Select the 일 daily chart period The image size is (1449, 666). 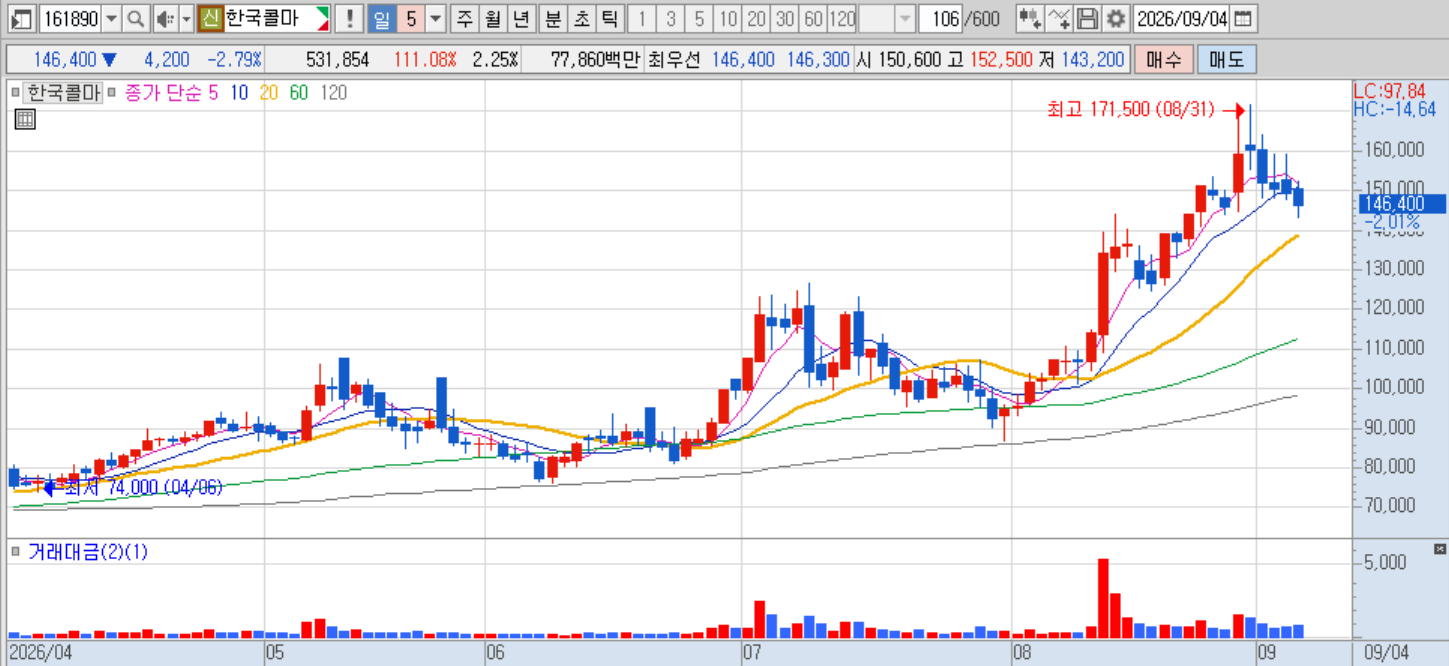382,18
